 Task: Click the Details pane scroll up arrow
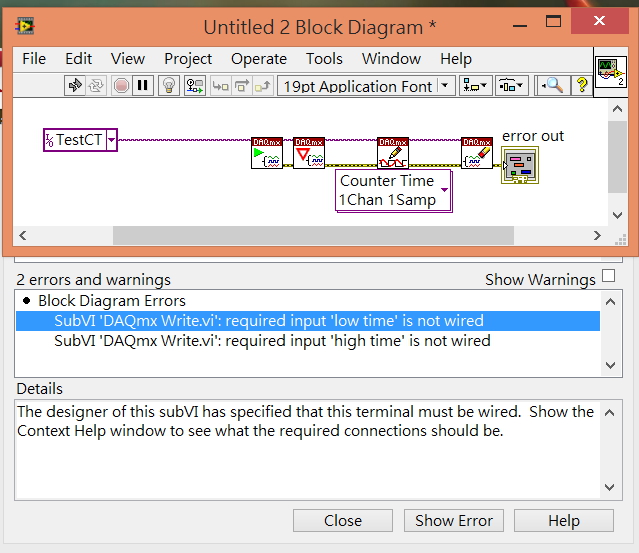[610, 413]
